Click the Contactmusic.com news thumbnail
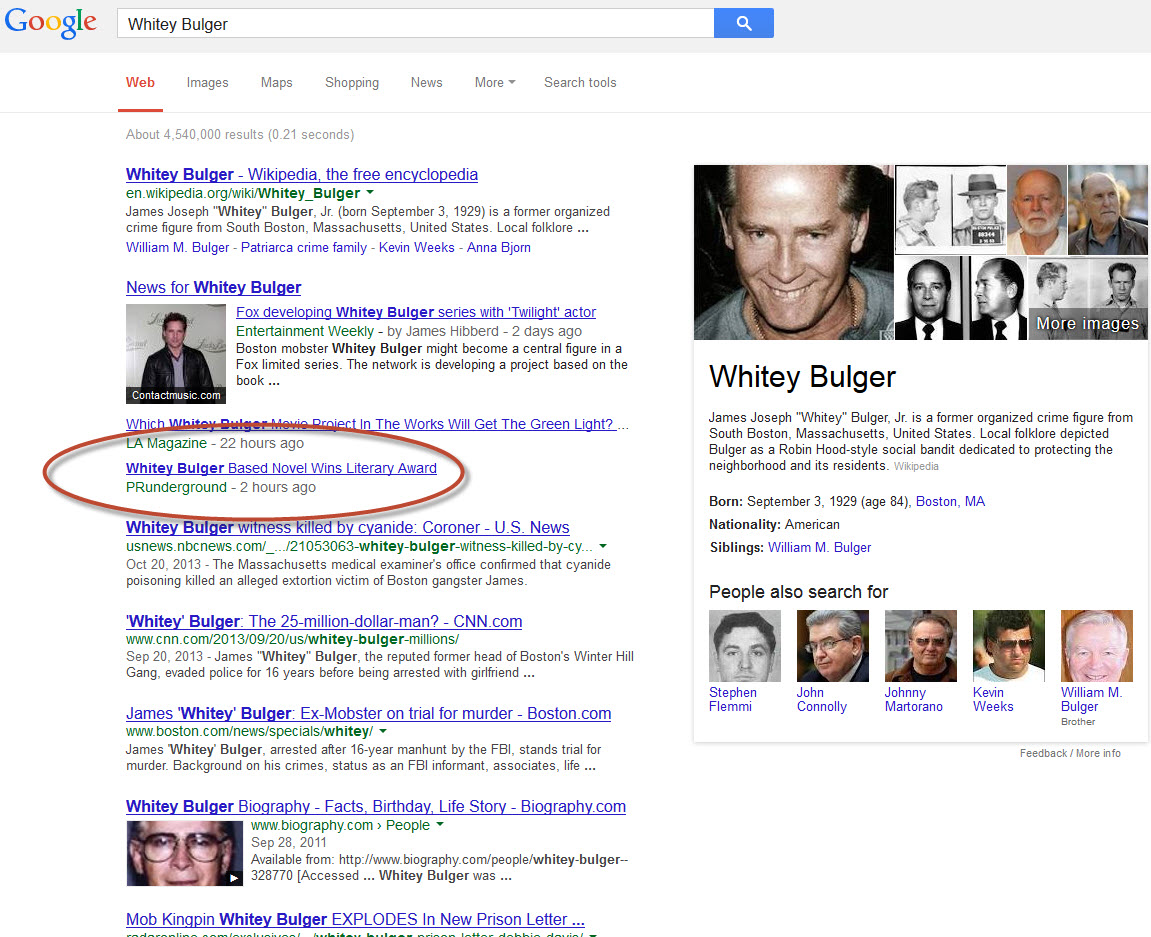The image size is (1151, 937). click(x=176, y=354)
